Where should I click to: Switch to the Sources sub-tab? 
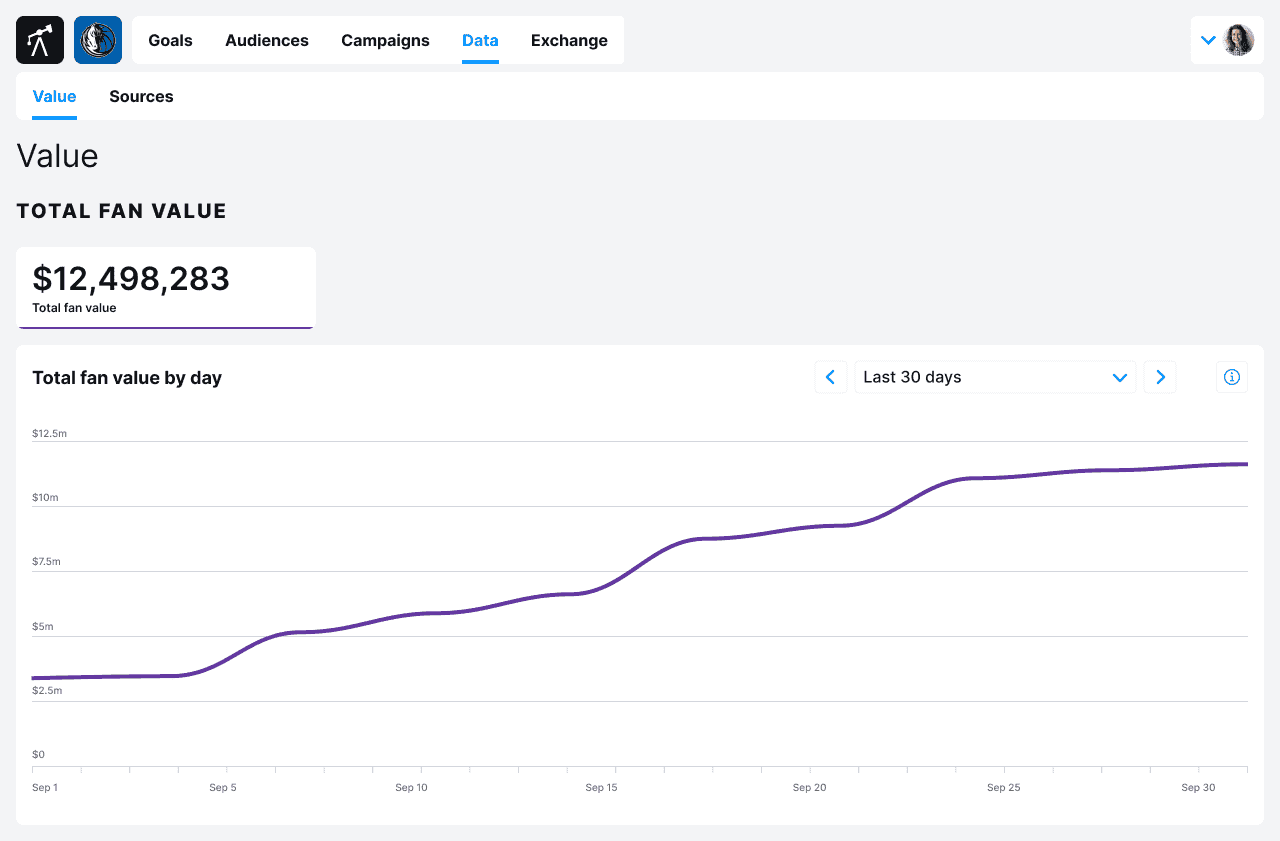pyautogui.click(x=141, y=96)
